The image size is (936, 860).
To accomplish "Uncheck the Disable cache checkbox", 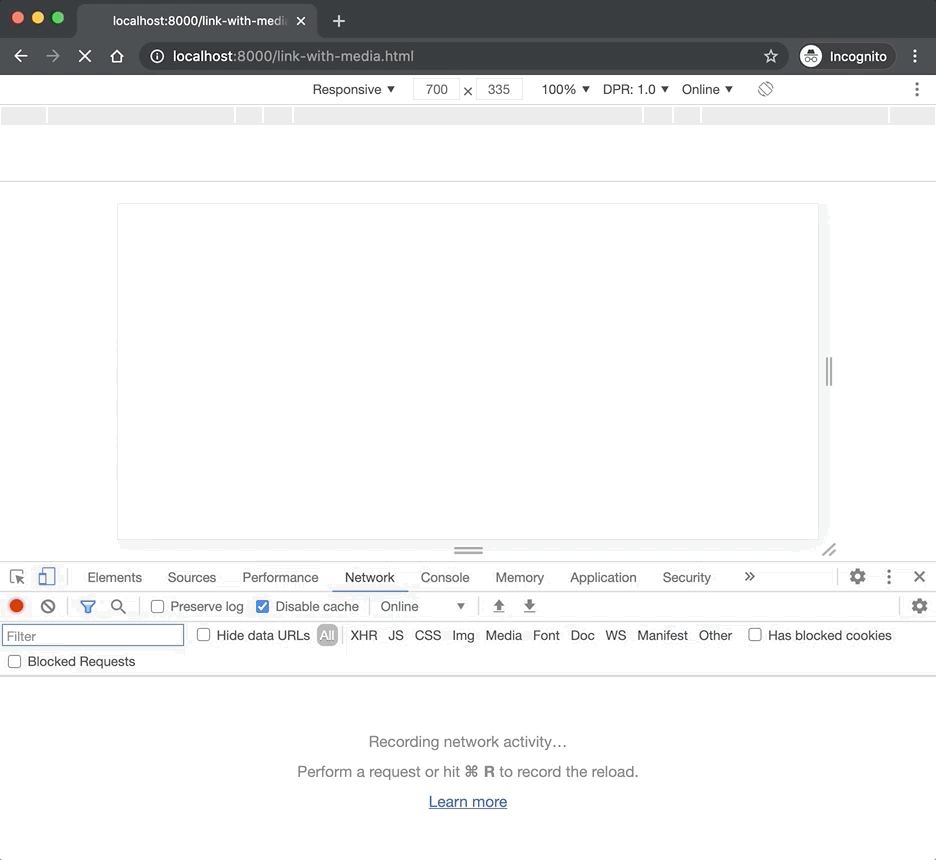I will pos(262,606).
